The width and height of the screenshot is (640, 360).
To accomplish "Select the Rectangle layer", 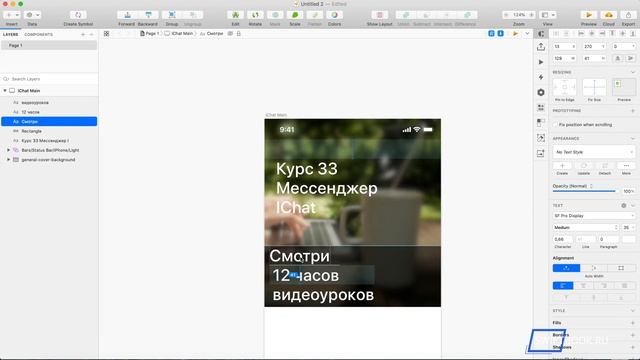I will pos(49,131).
